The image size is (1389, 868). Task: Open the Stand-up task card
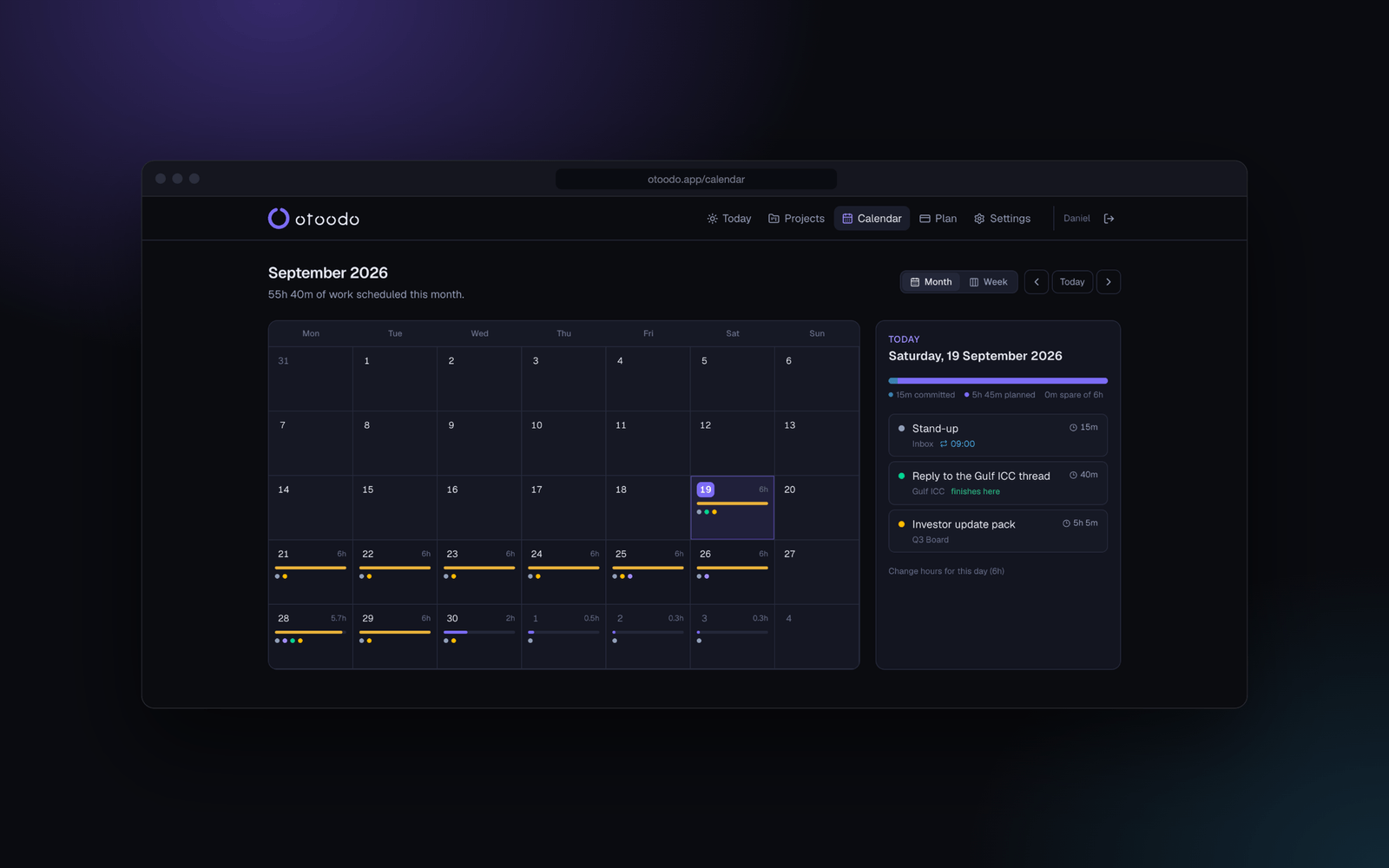997,435
